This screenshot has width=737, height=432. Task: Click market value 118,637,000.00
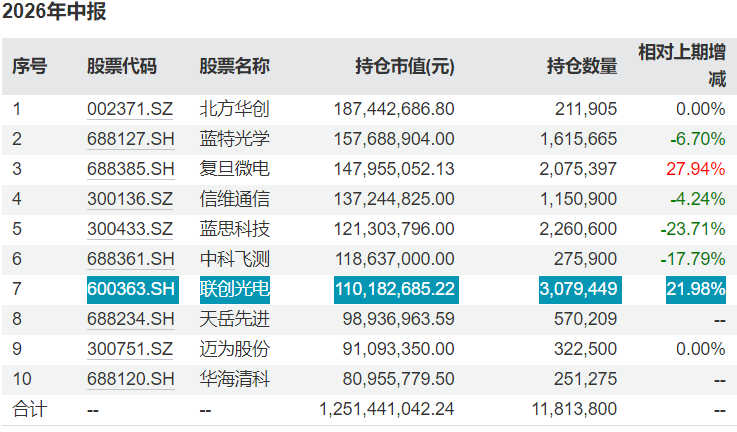tap(394, 259)
